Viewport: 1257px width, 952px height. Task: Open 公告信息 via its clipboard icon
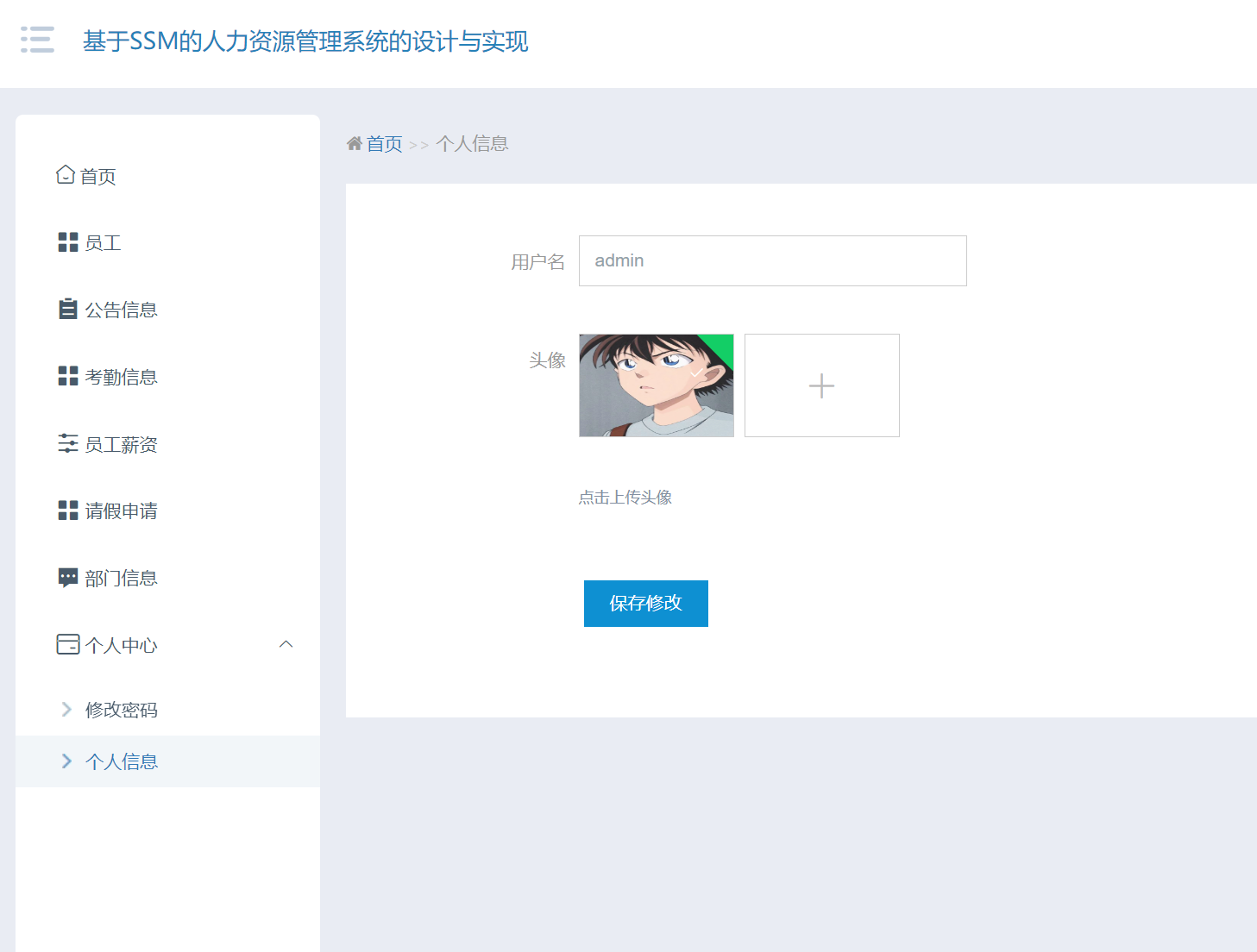point(67,309)
